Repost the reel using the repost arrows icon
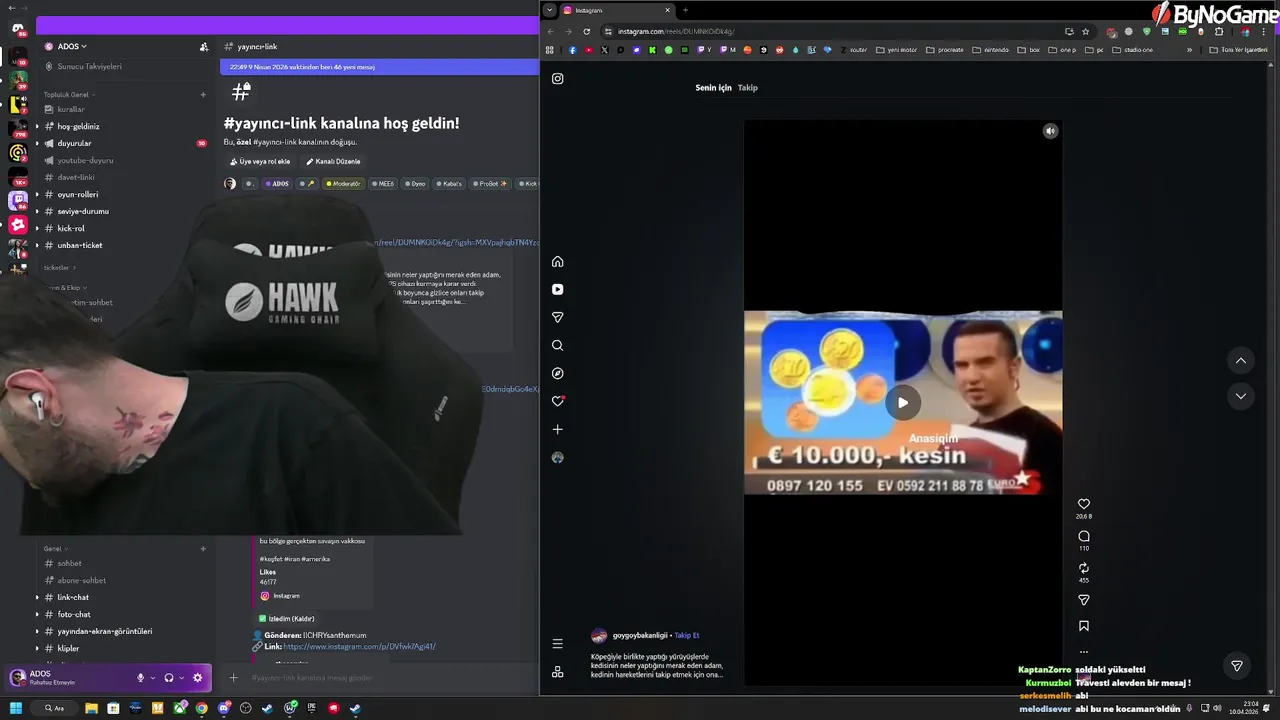1280x720 pixels. pos(1083,568)
